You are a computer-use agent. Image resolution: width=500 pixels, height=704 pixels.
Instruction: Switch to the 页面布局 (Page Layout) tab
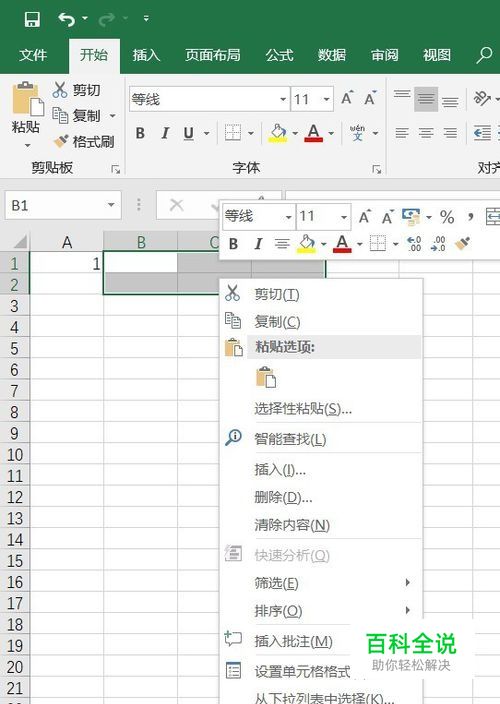click(213, 55)
